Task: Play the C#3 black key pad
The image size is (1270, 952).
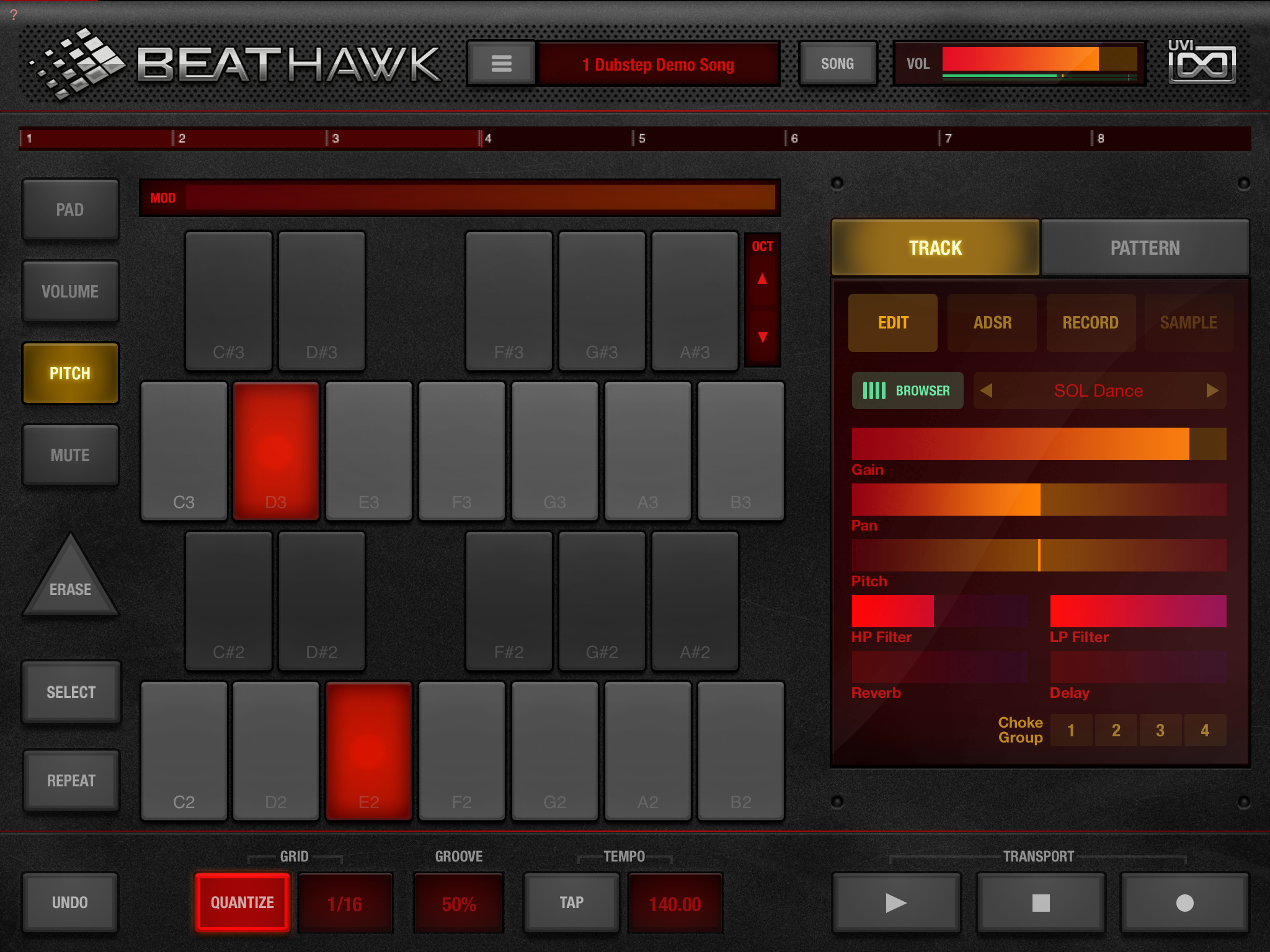Action: pyautogui.click(x=229, y=301)
